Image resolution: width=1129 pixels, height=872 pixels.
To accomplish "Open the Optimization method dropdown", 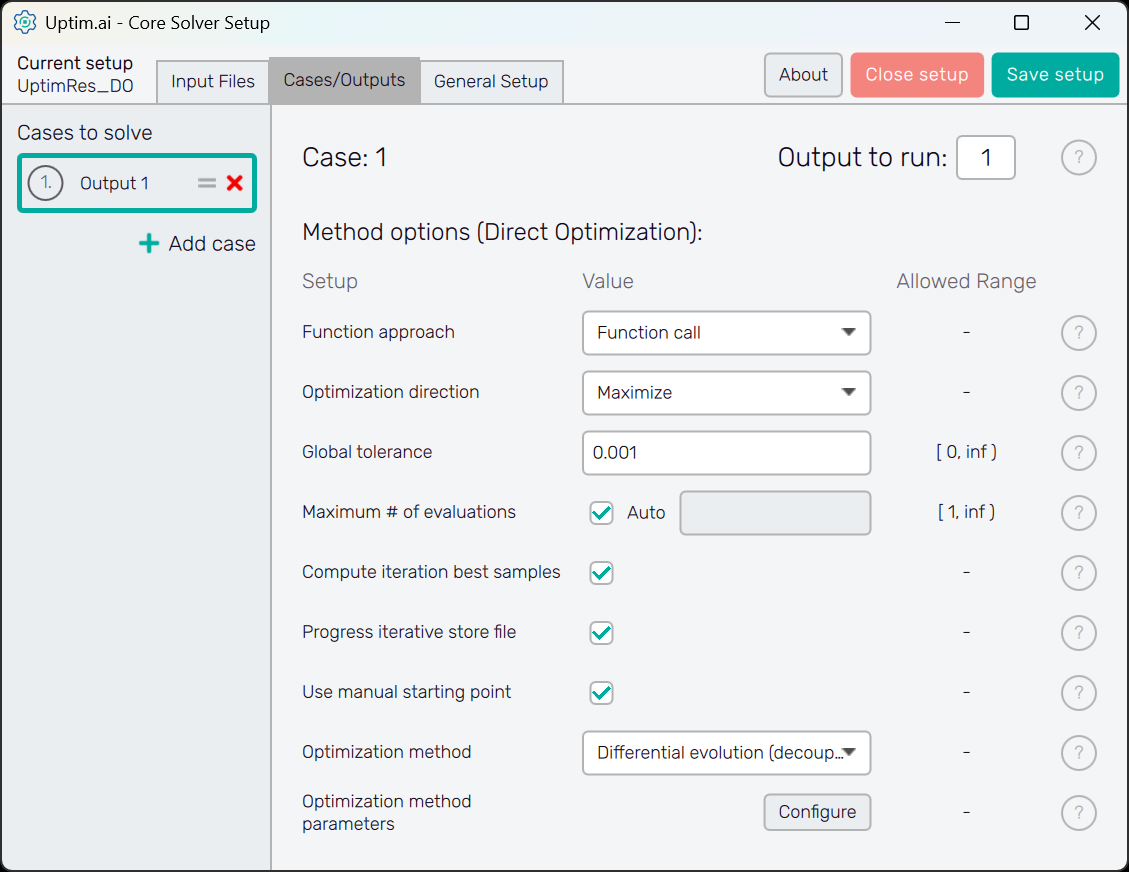I will (726, 753).
